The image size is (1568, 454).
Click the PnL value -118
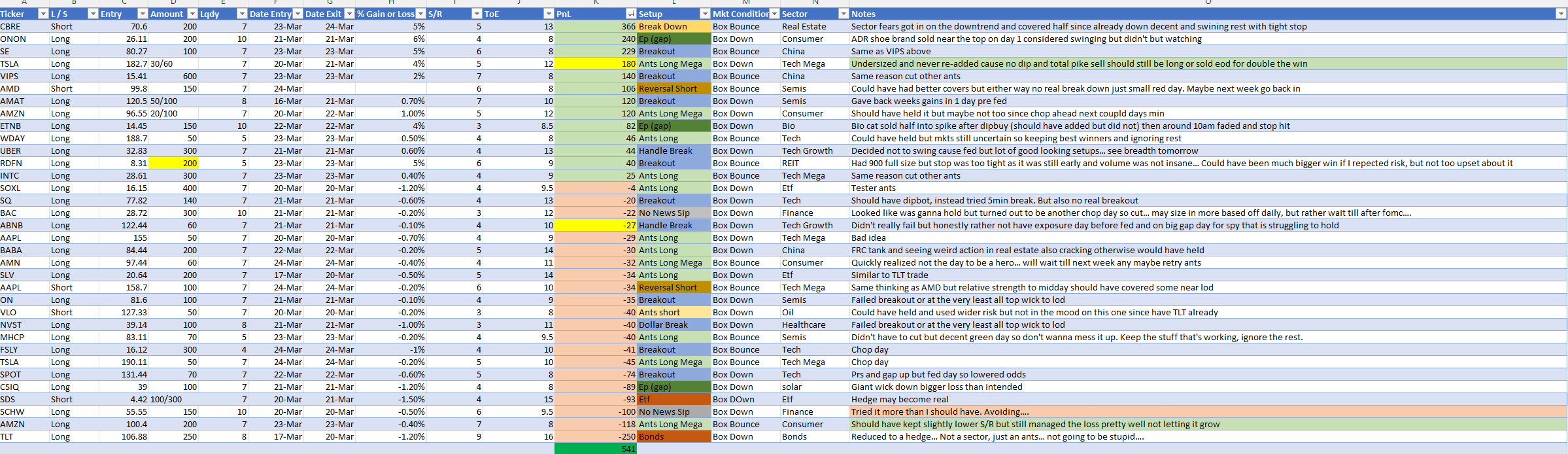[596, 424]
